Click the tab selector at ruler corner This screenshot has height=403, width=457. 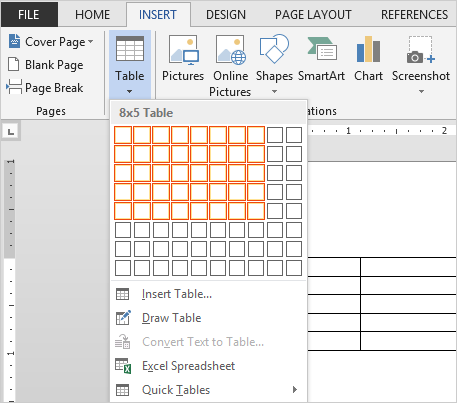(11, 132)
